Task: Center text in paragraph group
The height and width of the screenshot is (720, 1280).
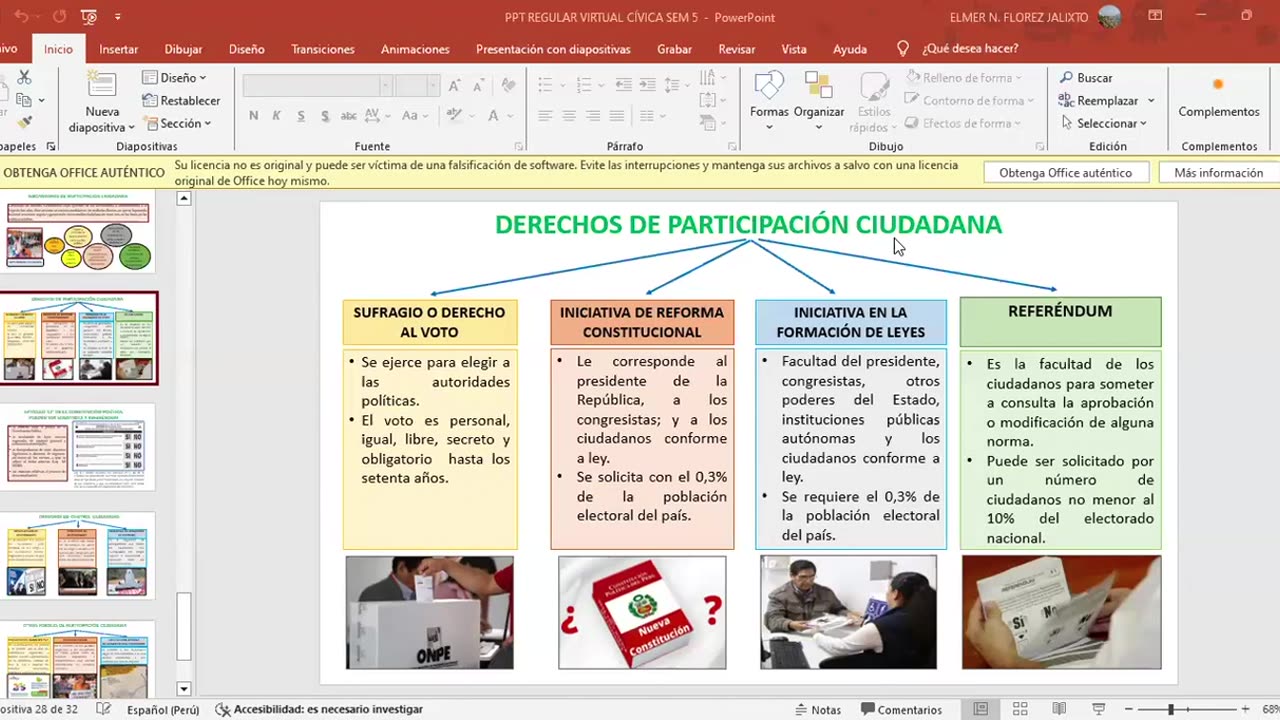Action: pos(570,116)
